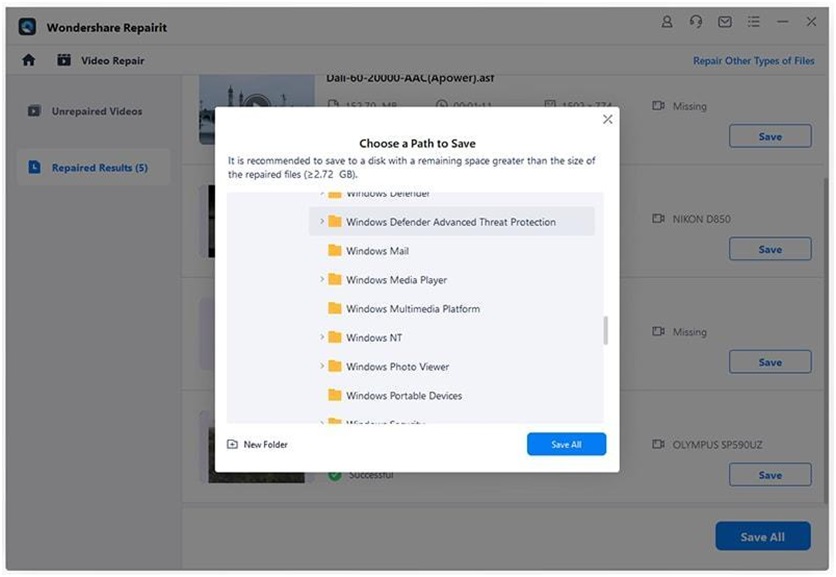This screenshot has height=577, width=836.
Task: Open the user account icon
Action: 666,22
